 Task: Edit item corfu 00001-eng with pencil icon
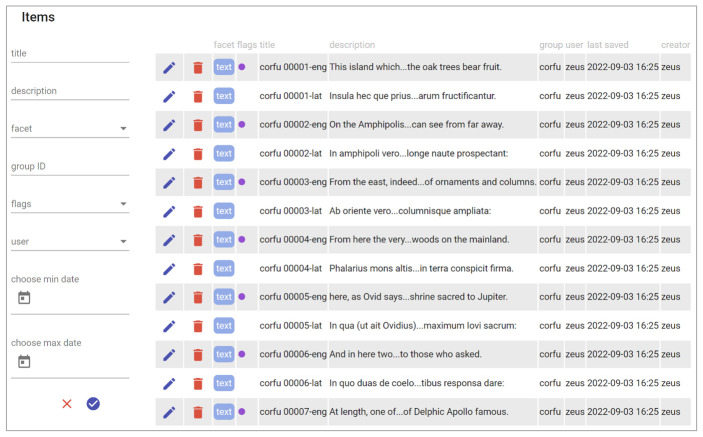[169, 68]
